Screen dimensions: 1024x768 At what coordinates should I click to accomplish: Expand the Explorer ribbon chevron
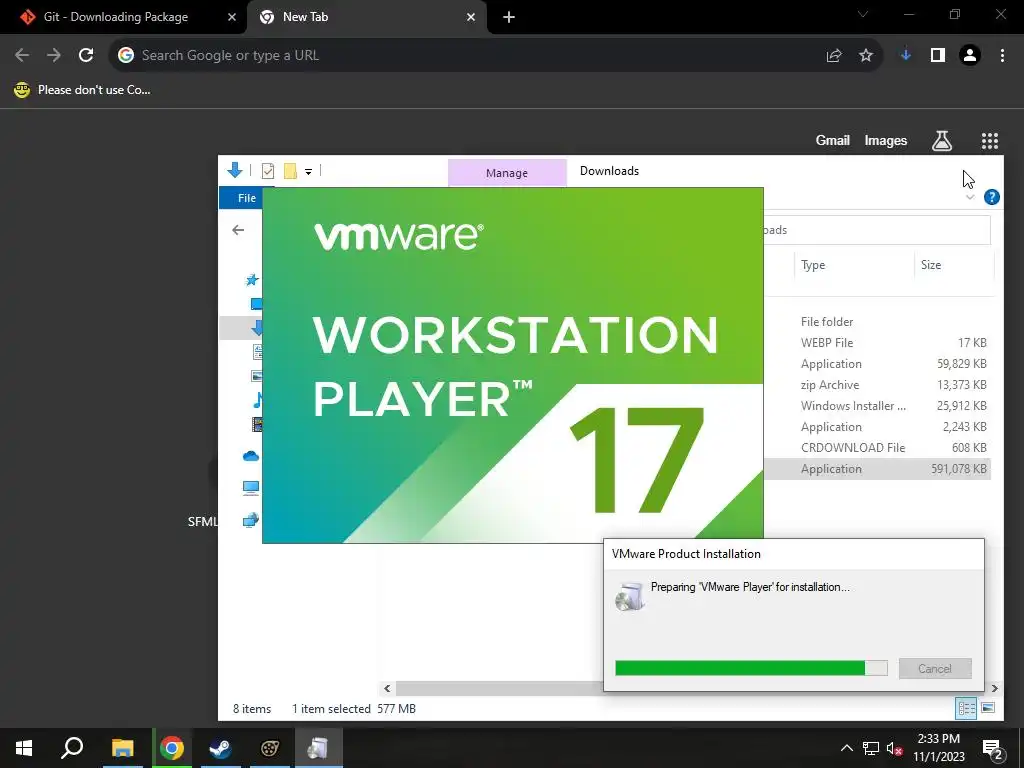point(970,197)
